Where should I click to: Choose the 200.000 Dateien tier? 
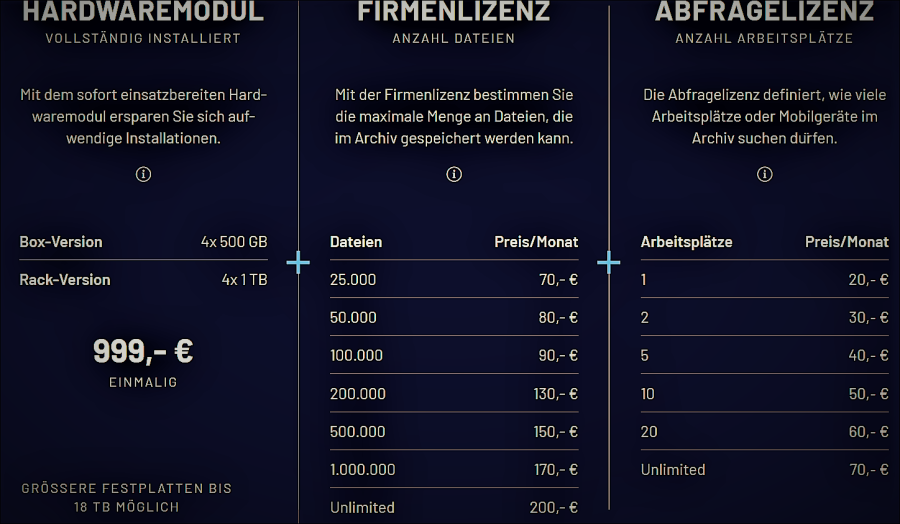(x=454, y=393)
